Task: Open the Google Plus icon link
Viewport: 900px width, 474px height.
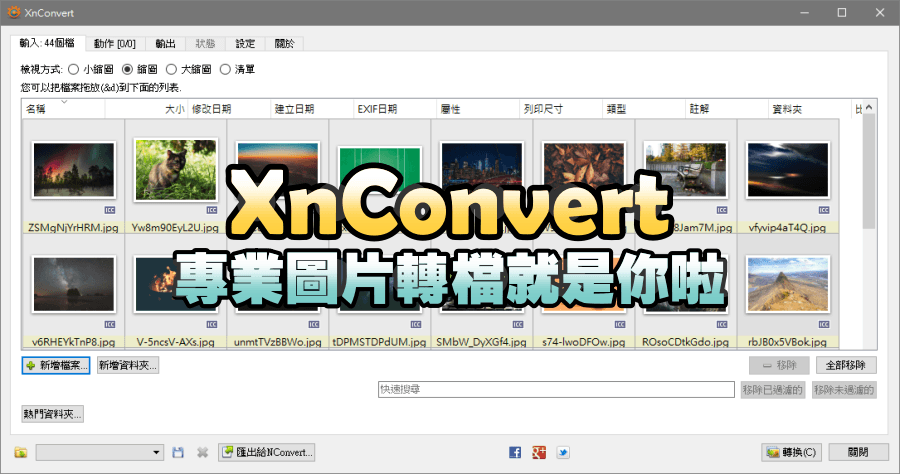Action: (539, 452)
